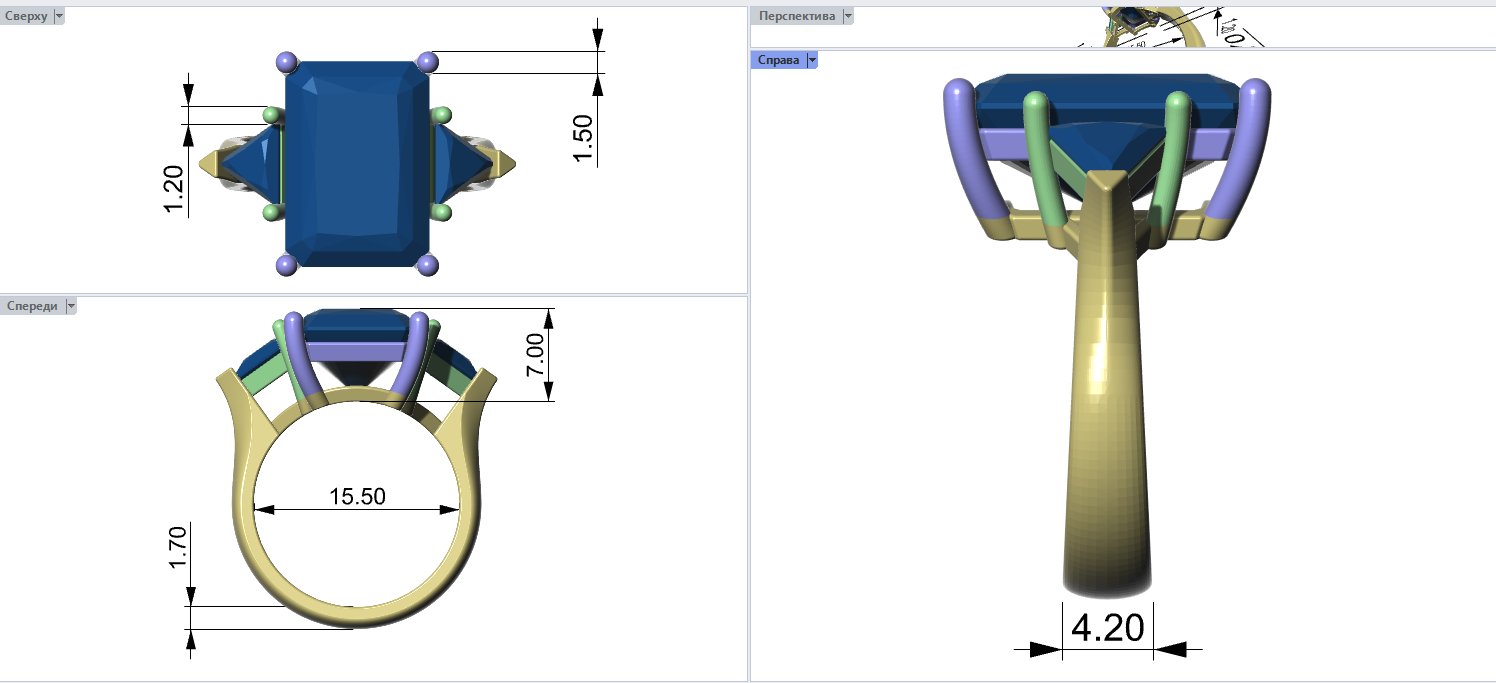Select the 1.50 prong dimension text

(584, 139)
